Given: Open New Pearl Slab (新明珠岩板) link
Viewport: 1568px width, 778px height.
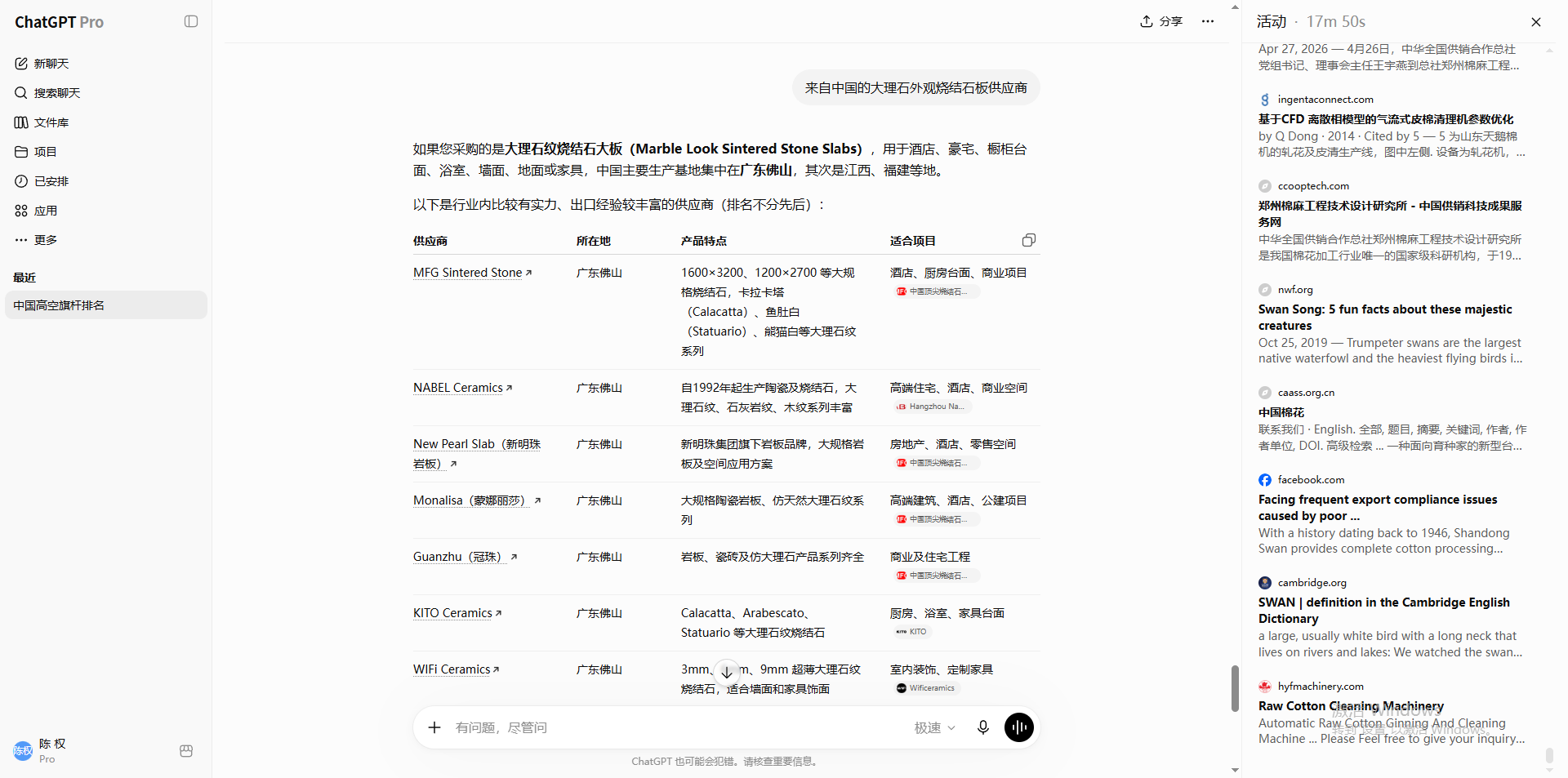Looking at the screenshot, I should [x=476, y=454].
